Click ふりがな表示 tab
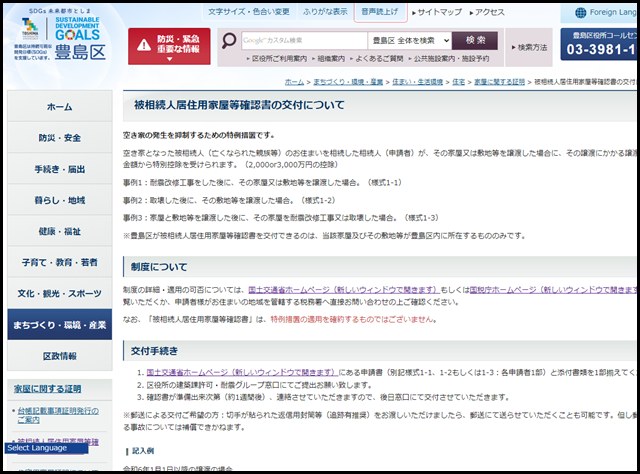This screenshot has width=640, height=474. click(x=325, y=12)
